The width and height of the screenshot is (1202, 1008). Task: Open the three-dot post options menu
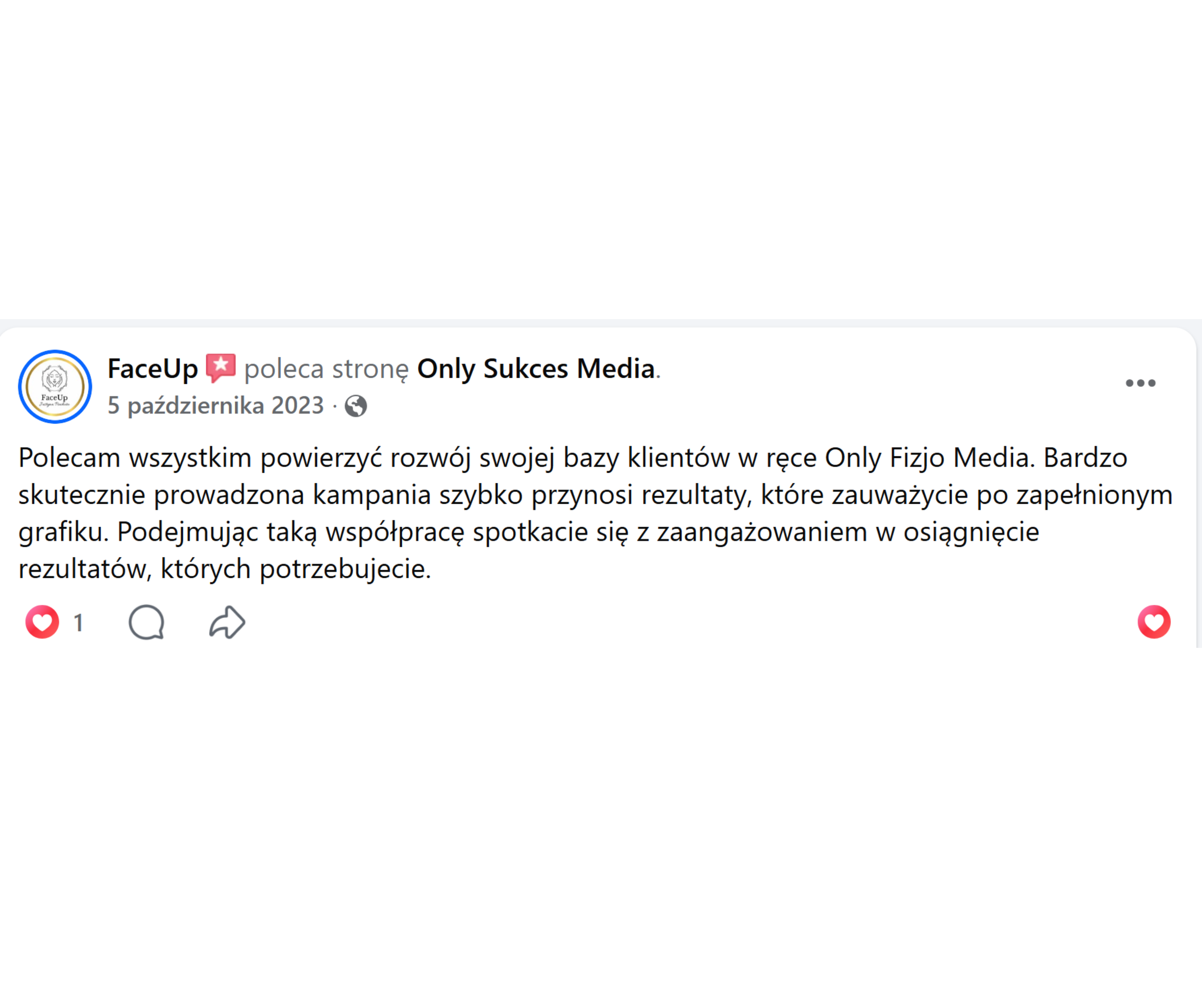pyautogui.click(x=1140, y=383)
